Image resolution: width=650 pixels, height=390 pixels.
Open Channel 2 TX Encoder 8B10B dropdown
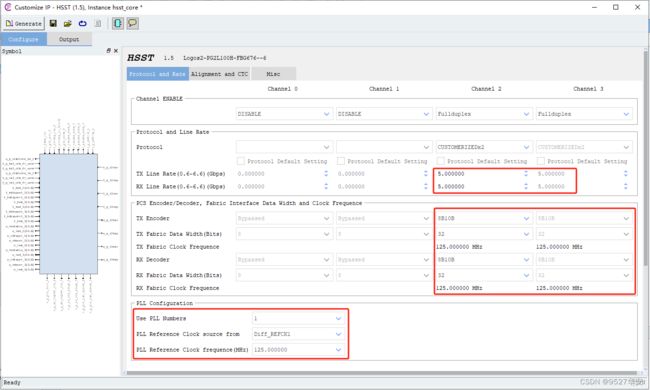click(x=484, y=218)
